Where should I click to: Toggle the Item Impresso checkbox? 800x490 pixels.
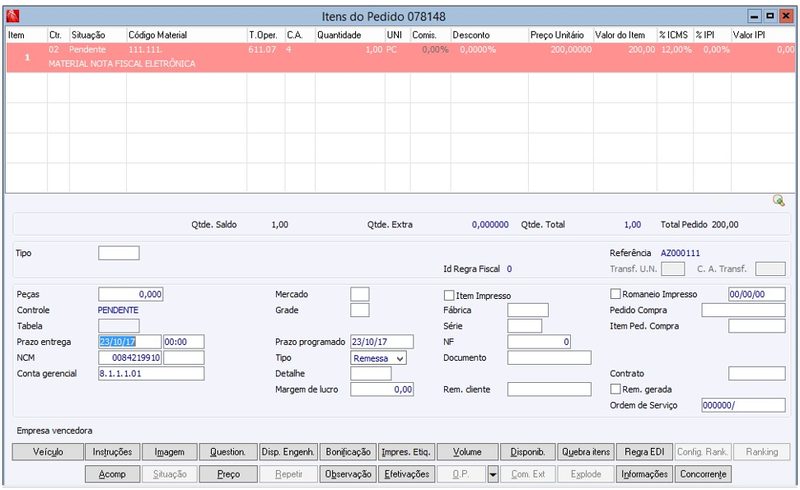click(x=449, y=296)
